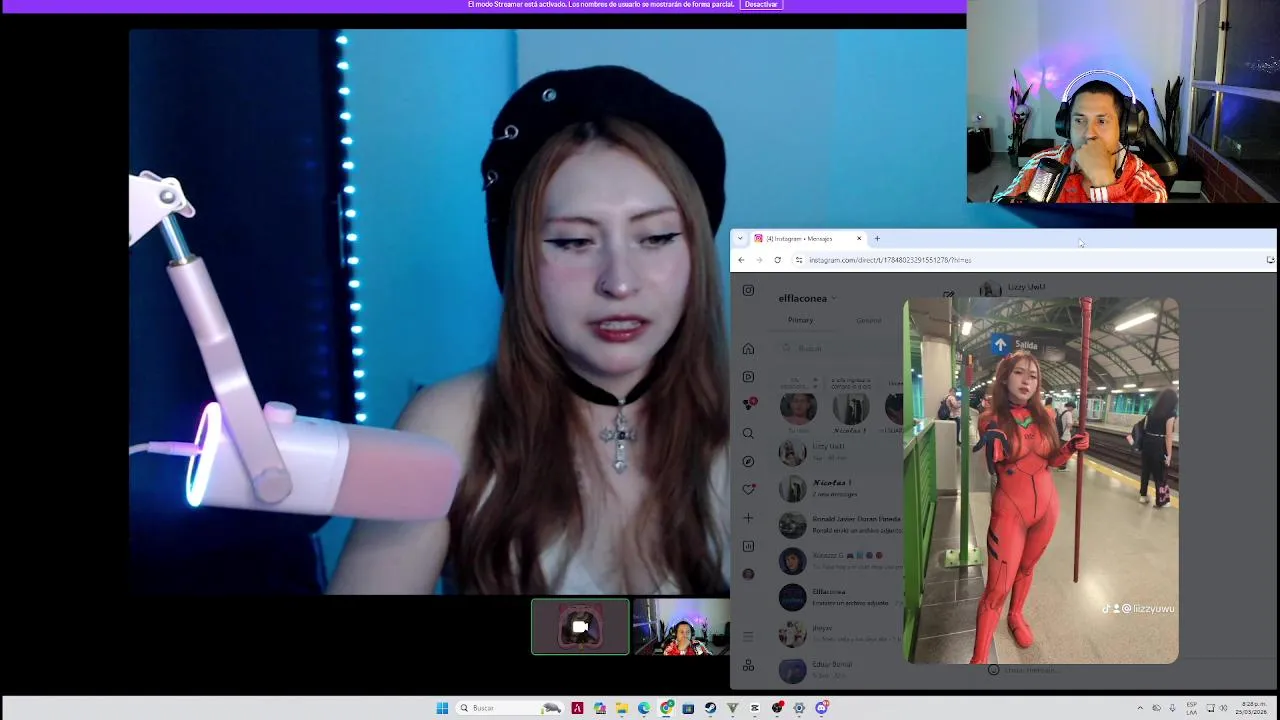Open the taskbar clock and date
Image resolution: width=1280 pixels, height=720 pixels.
[x=1253, y=708]
